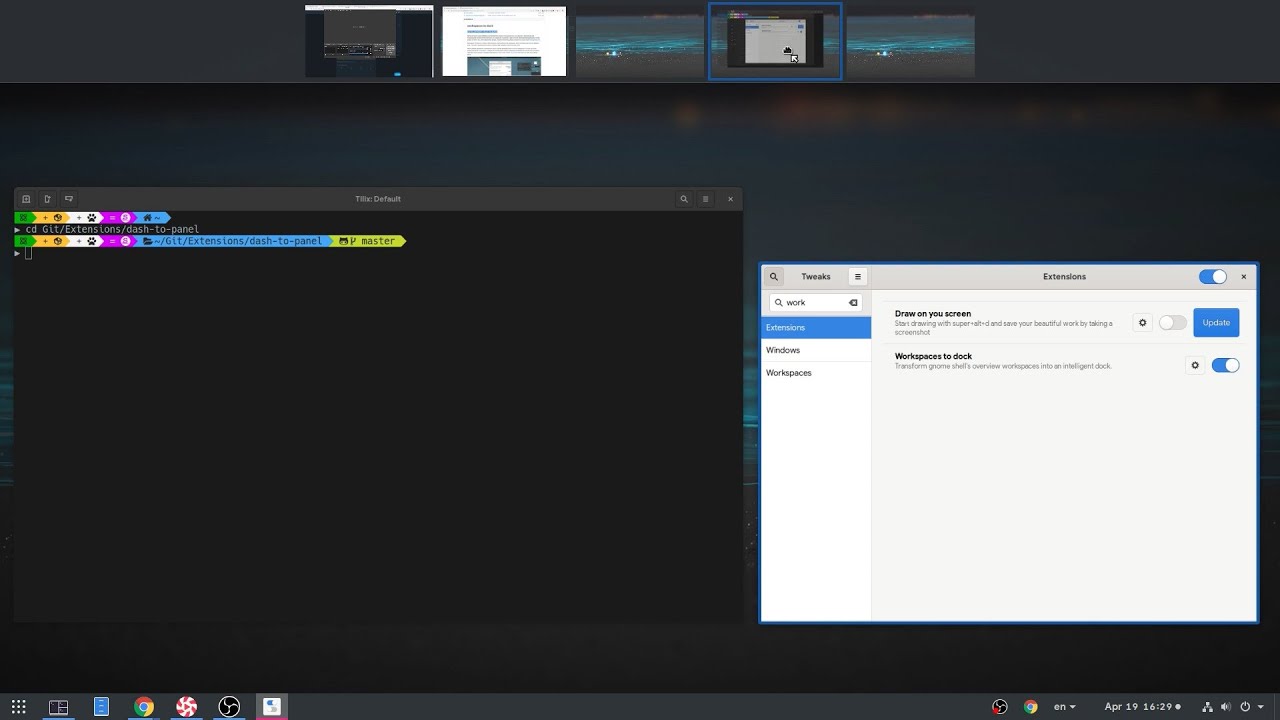Viewport: 1280px width, 720px height.
Task: Open the Tilix terminal icon in the panel
Action: pos(59,707)
